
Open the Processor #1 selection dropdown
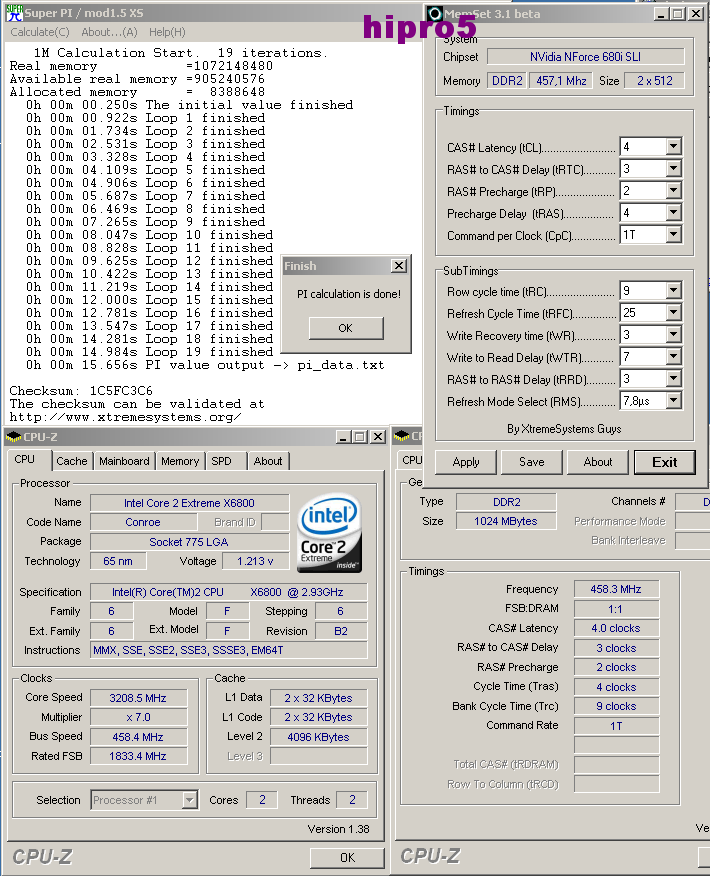point(190,800)
